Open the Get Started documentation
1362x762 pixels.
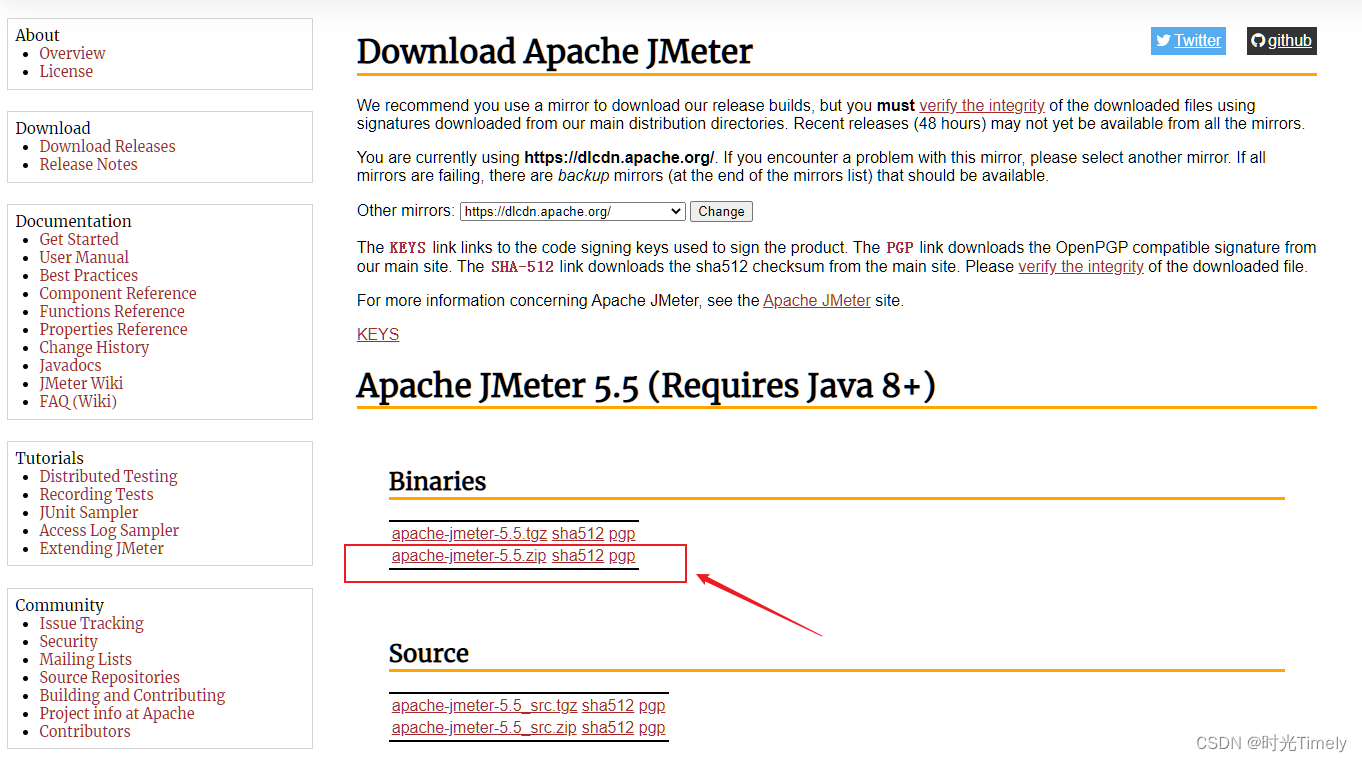tap(79, 239)
